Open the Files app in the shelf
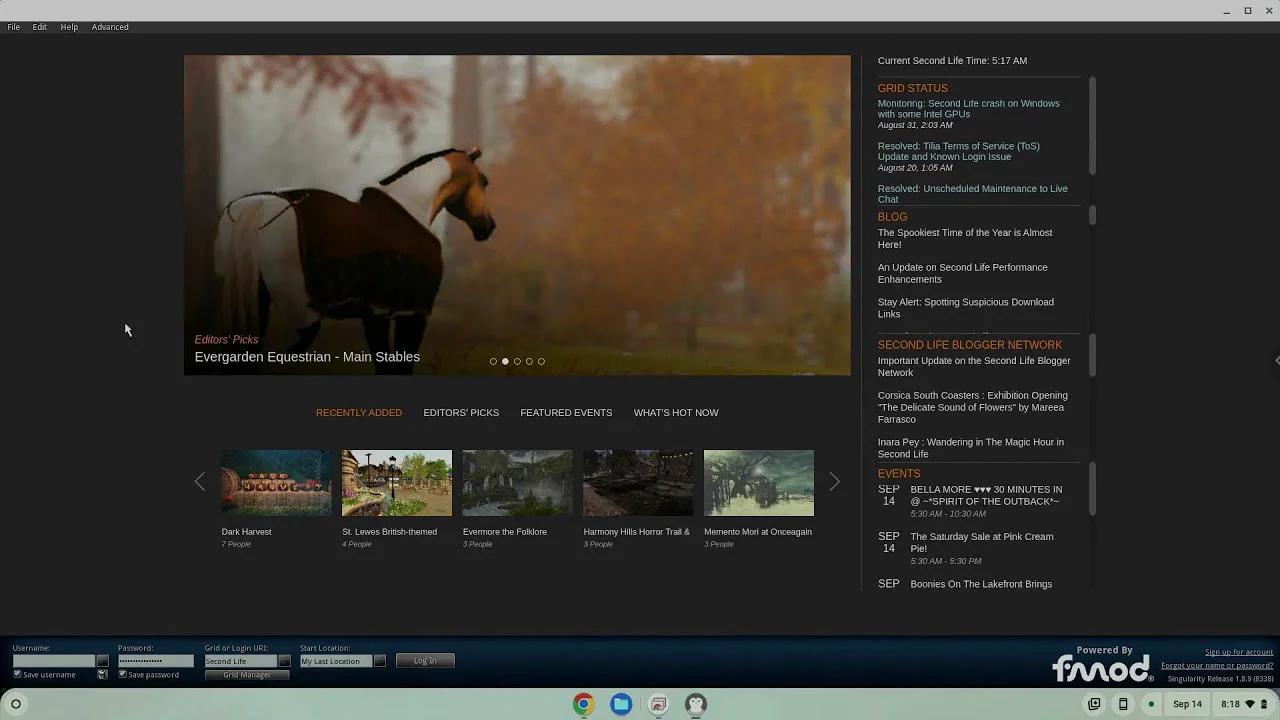The image size is (1280, 720). click(621, 704)
